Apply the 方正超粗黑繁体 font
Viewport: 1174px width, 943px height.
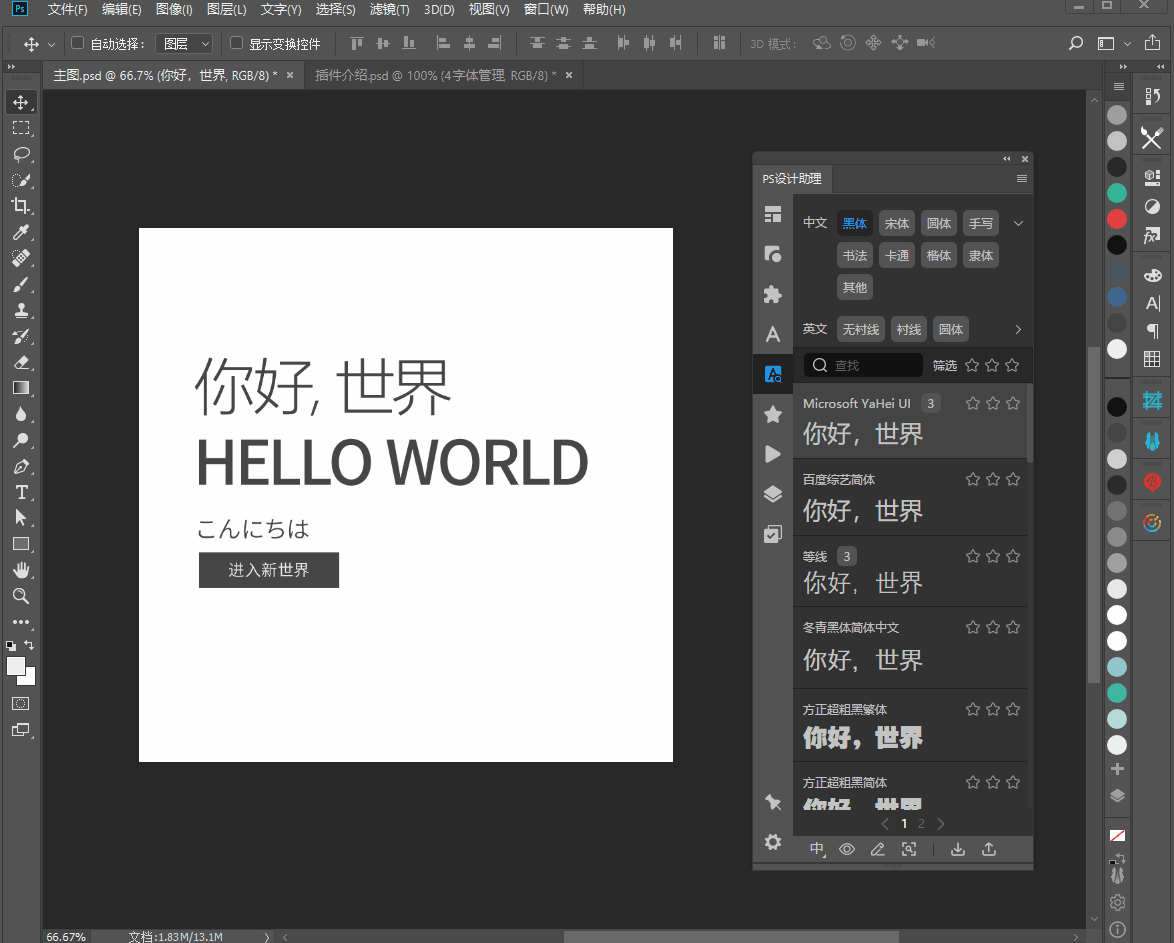(x=910, y=725)
